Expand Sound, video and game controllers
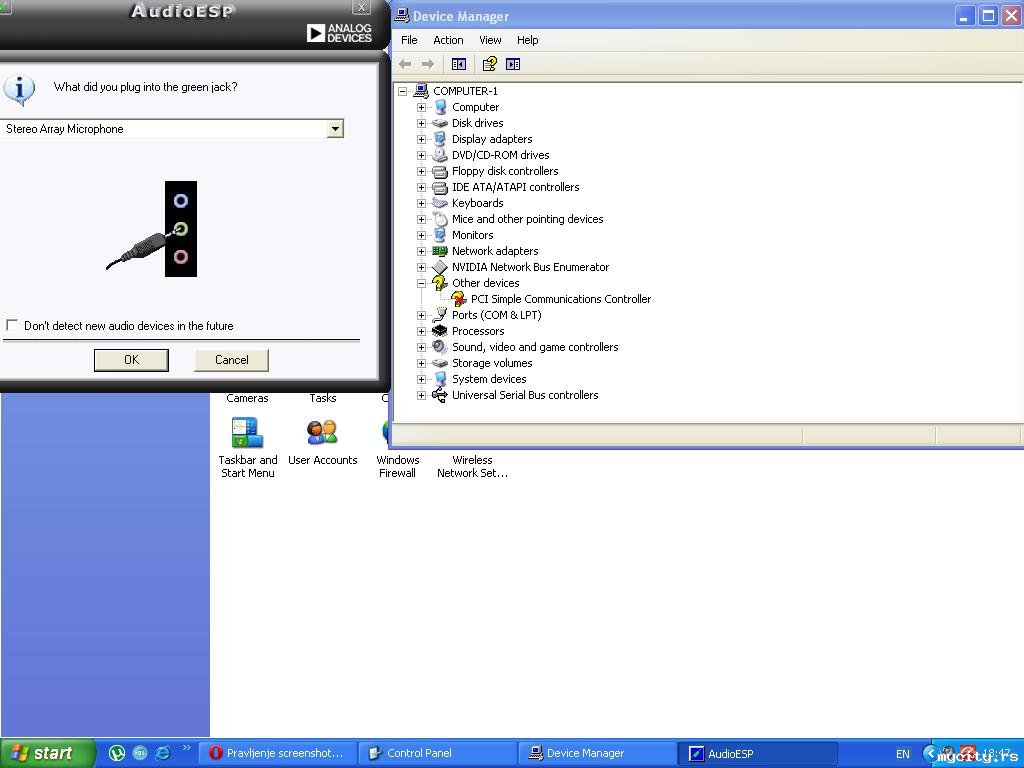1024x768 pixels. click(421, 347)
